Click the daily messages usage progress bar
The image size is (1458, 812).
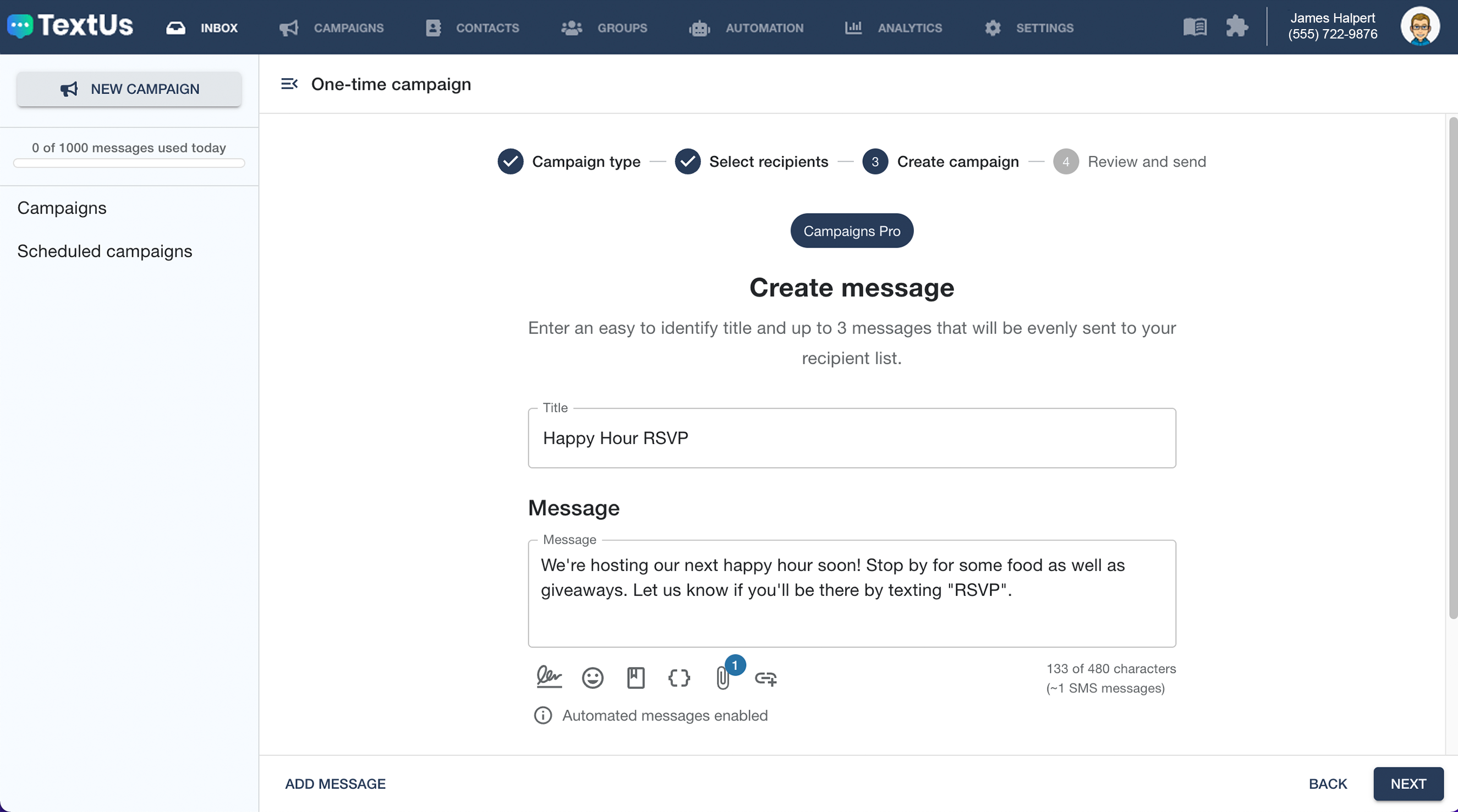coord(129,163)
